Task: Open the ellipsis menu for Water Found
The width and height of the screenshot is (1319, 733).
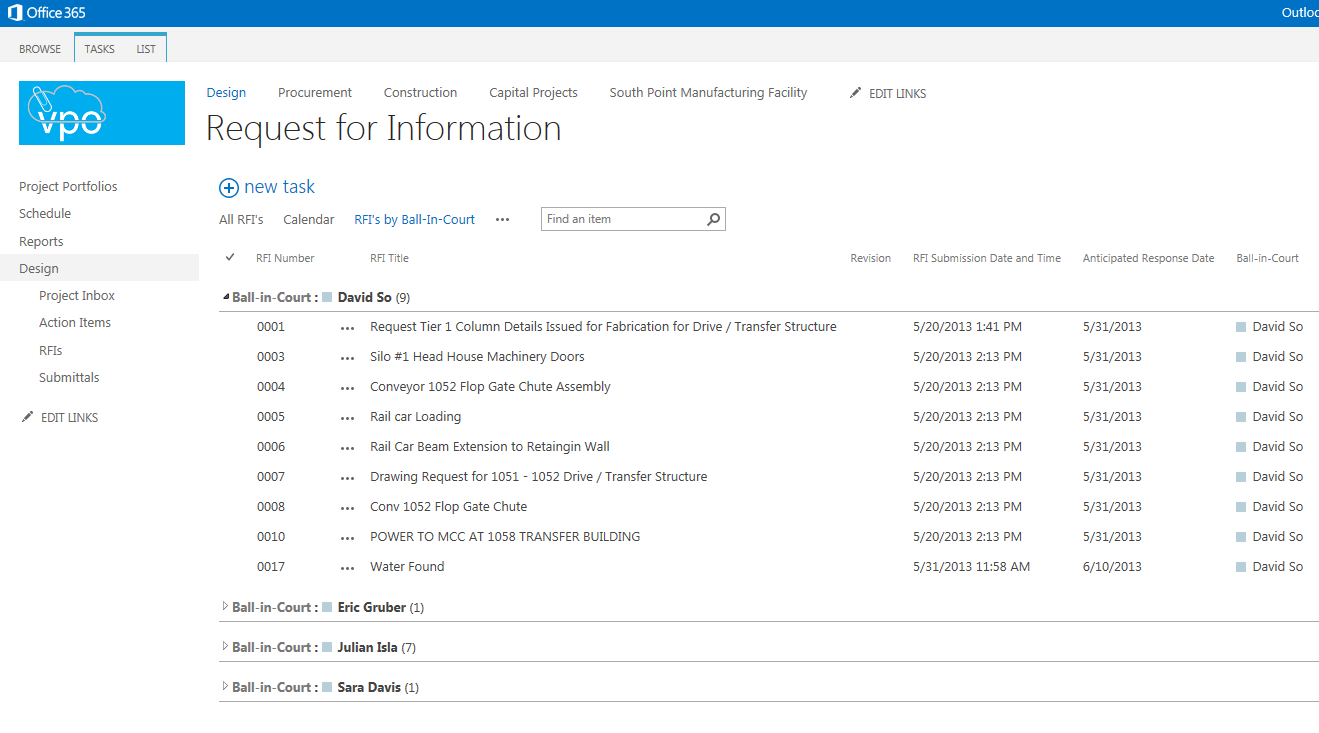Action: tap(347, 567)
